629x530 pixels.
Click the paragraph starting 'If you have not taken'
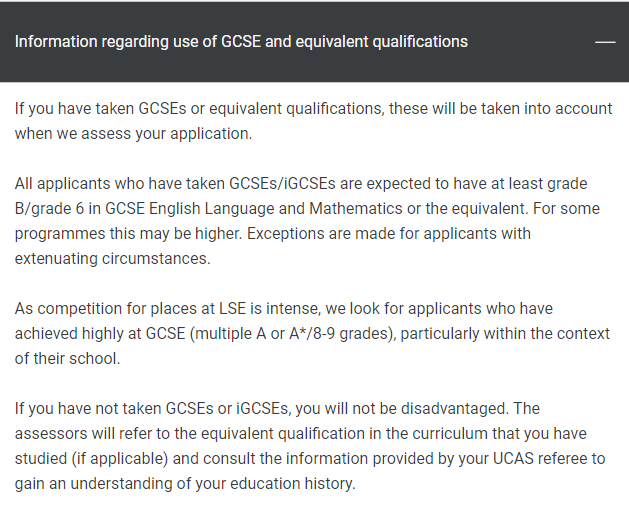[x=310, y=446]
